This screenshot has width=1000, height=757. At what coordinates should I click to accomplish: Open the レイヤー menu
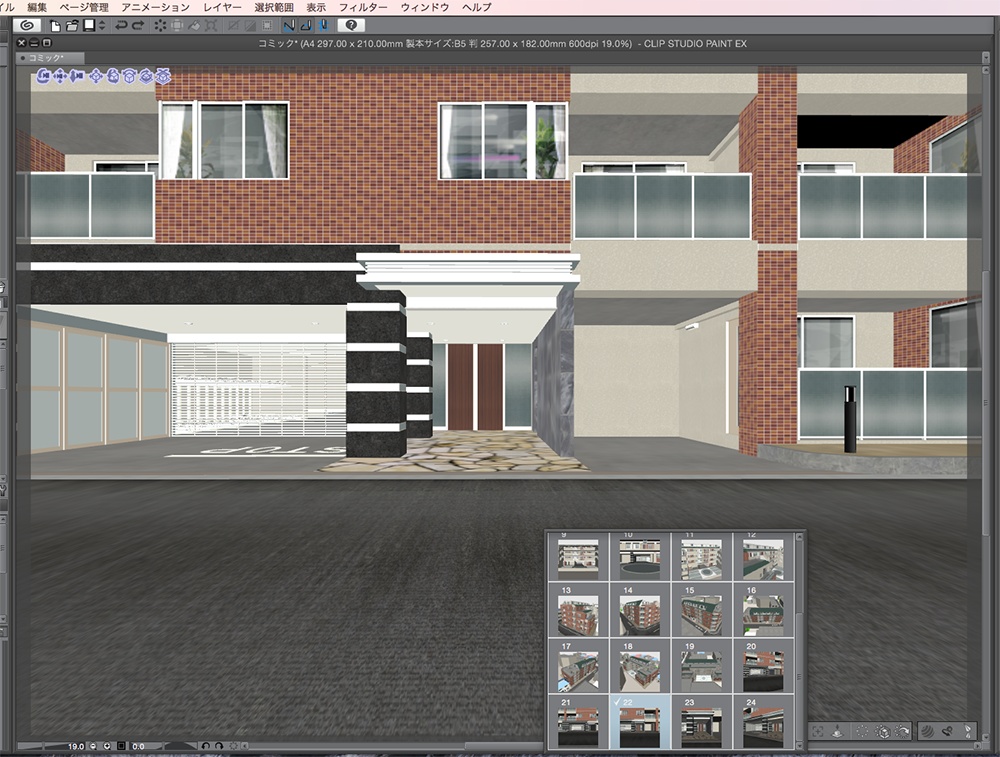point(222,7)
